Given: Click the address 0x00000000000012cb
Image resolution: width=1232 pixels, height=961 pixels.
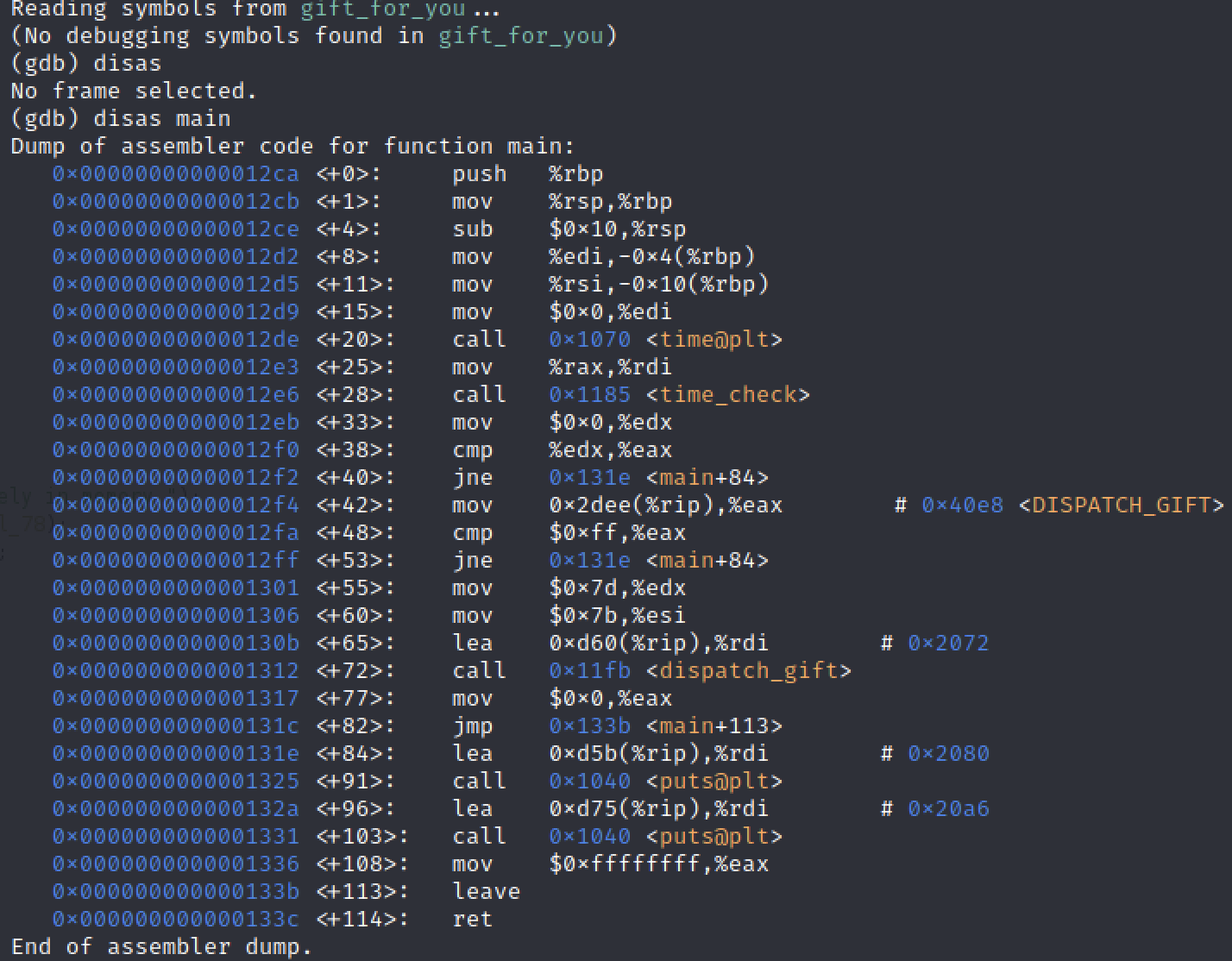Looking at the screenshot, I should point(175,201).
